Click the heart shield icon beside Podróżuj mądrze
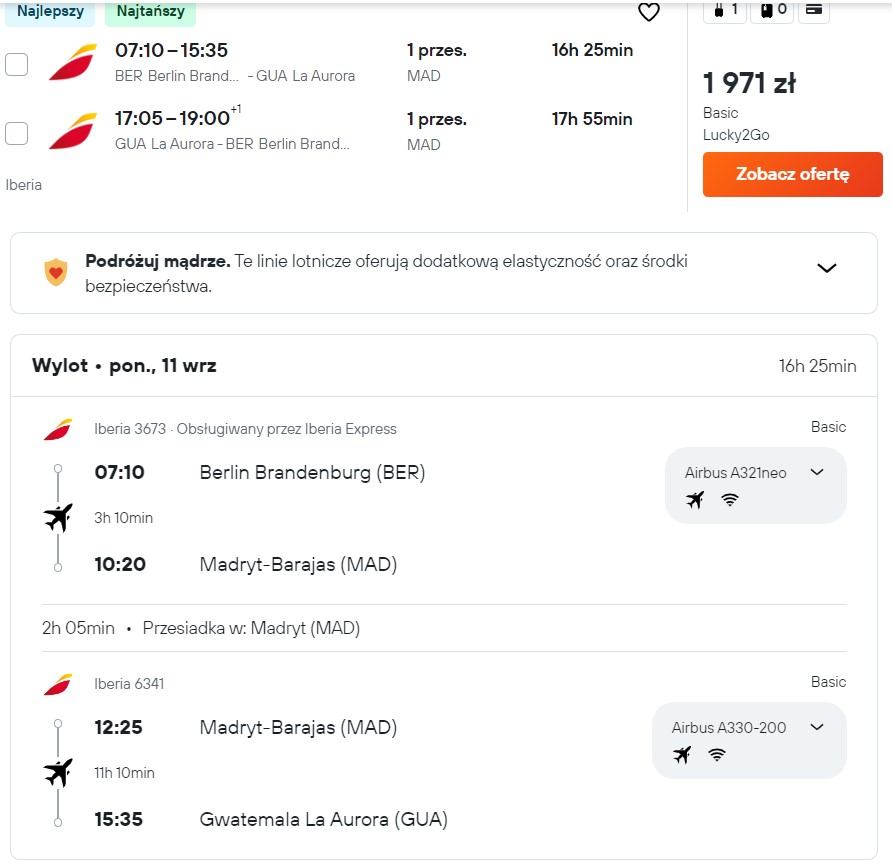This screenshot has width=892, height=862. pyautogui.click(x=56, y=272)
